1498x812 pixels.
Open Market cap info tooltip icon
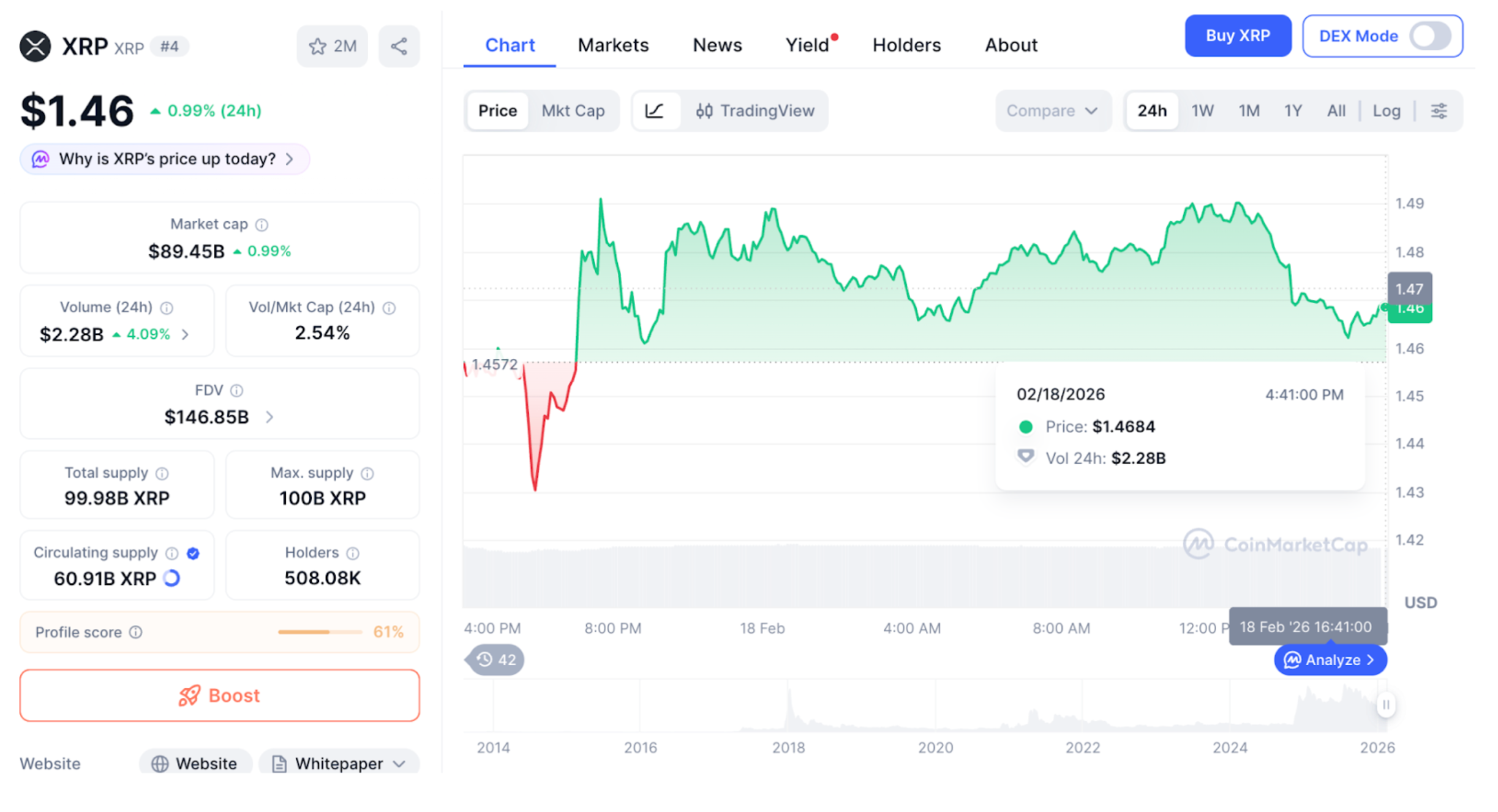262,225
